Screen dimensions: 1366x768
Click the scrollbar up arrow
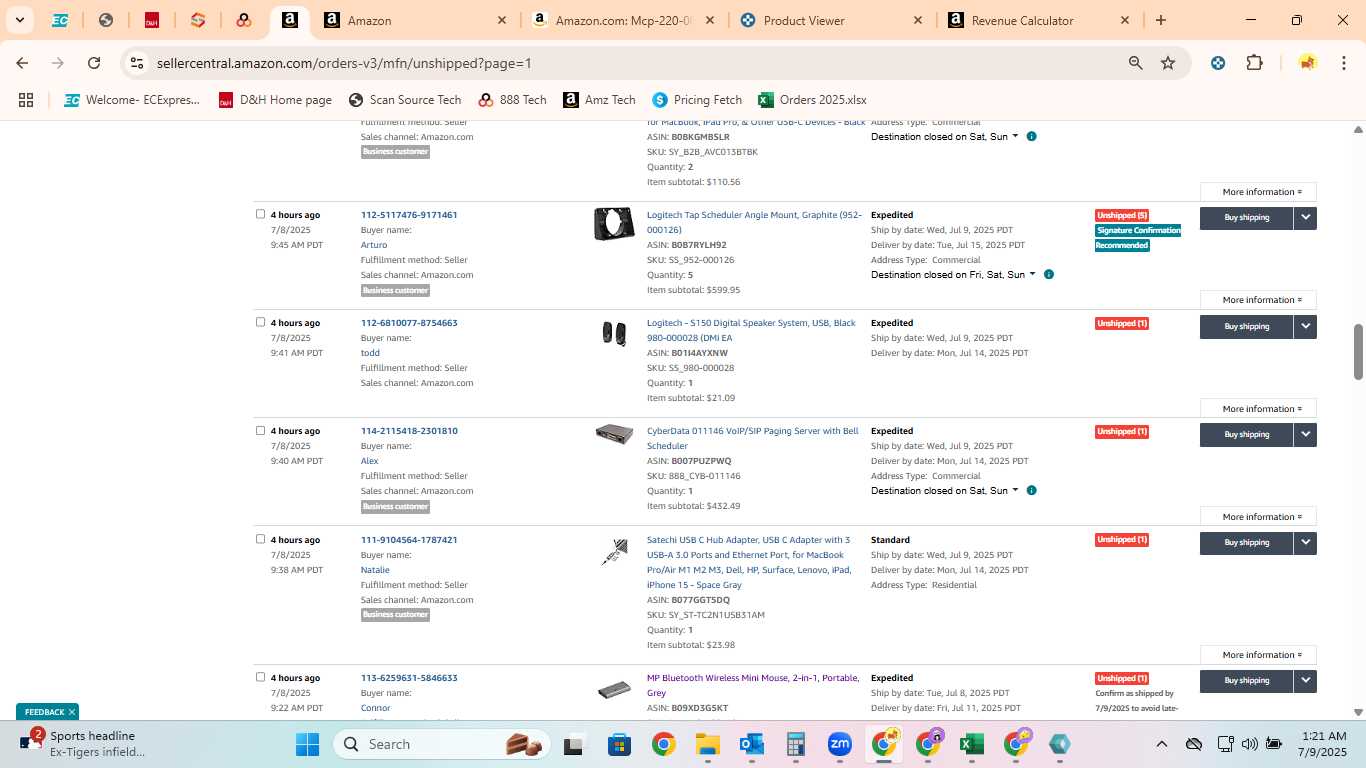coord(1358,129)
